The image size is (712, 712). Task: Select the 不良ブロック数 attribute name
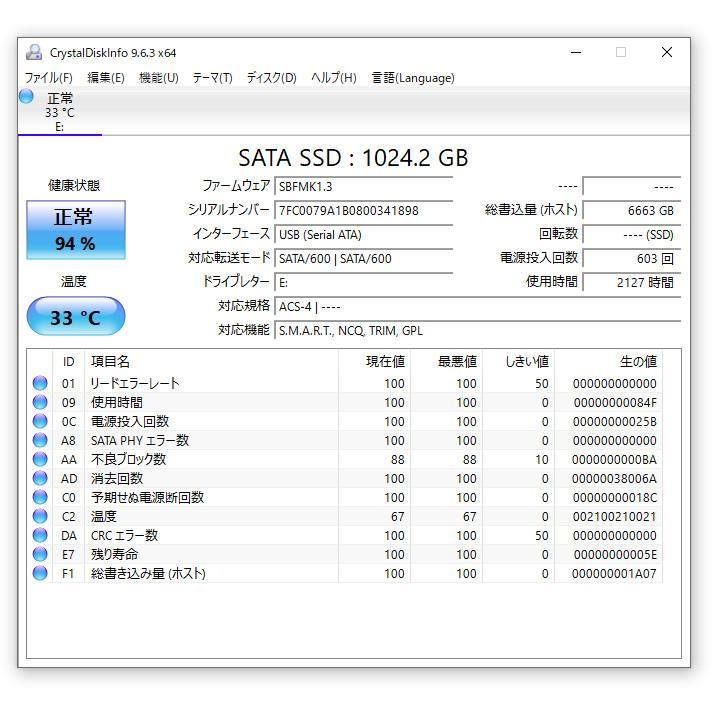click(x=129, y=460)
